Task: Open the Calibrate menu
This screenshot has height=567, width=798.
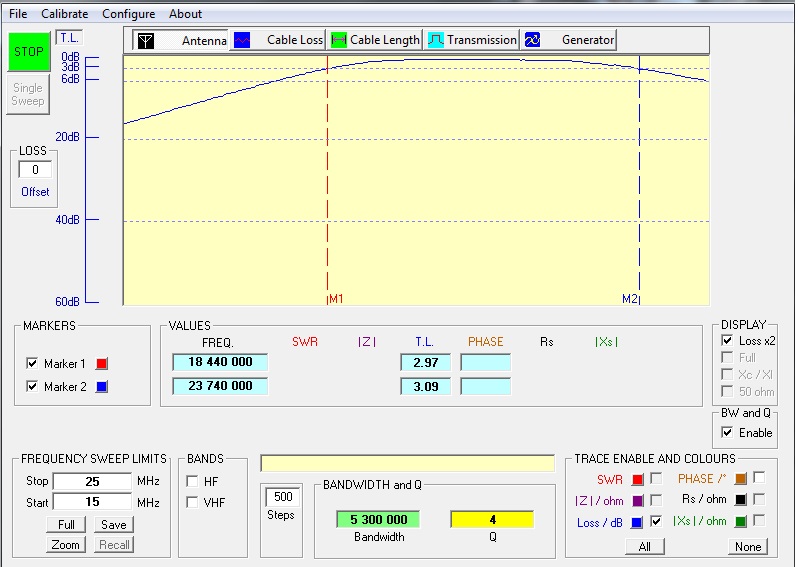Action: point(65,14)
